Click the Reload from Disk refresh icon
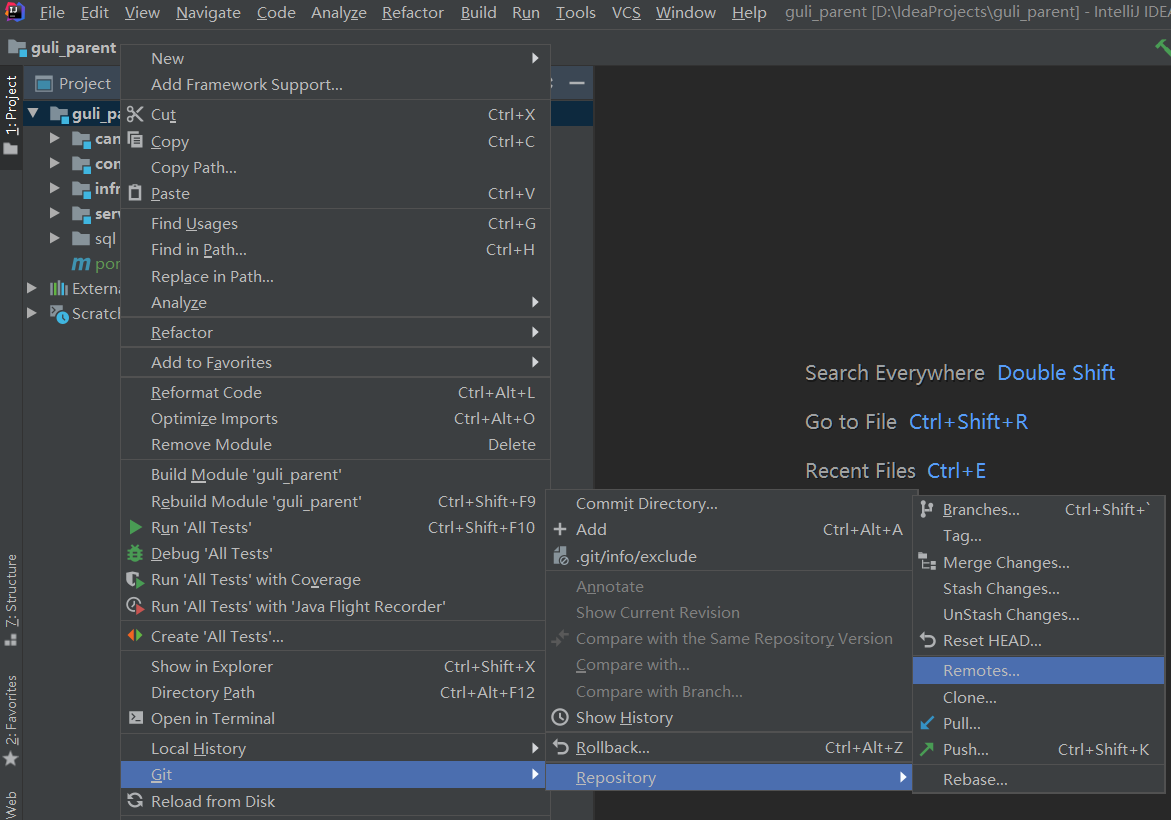1171x820 pixels. click(x=135, y=801)
